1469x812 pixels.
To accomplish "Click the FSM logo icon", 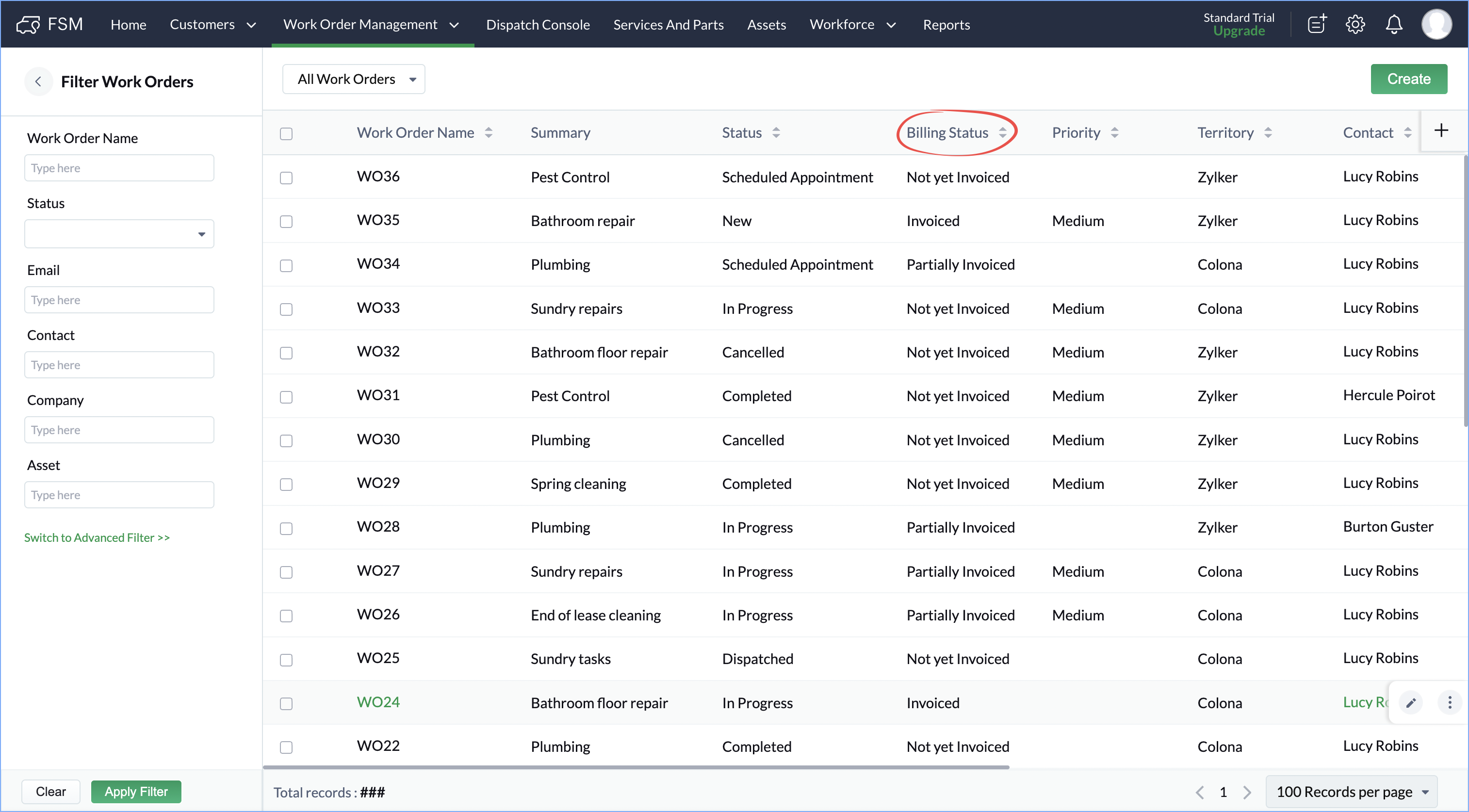I will click(x=28, y=25).
